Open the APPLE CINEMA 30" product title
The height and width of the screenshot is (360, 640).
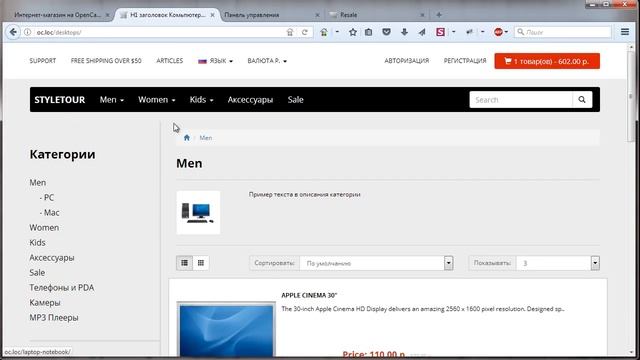tap(309, 295)
